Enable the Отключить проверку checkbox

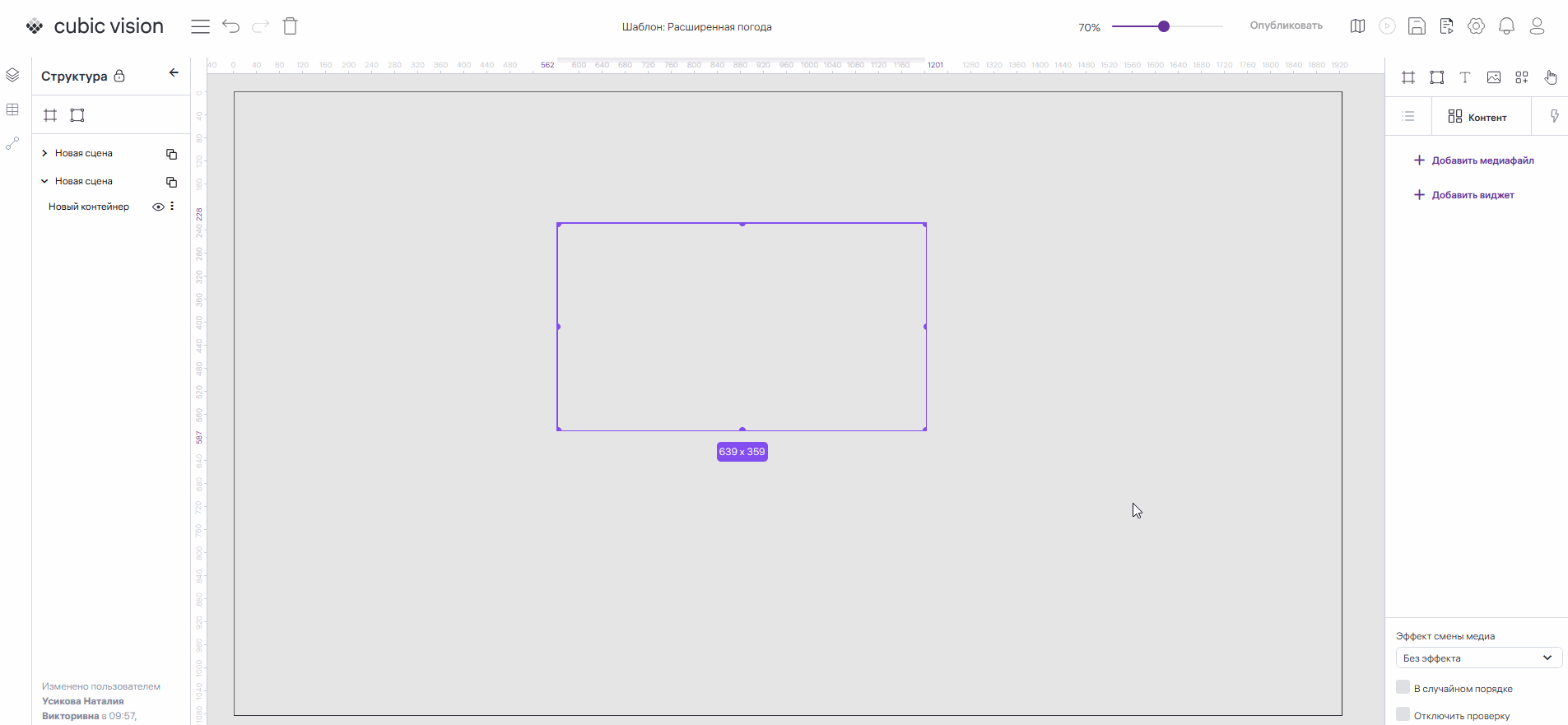pyautogui.click(x=1403, y=714)
